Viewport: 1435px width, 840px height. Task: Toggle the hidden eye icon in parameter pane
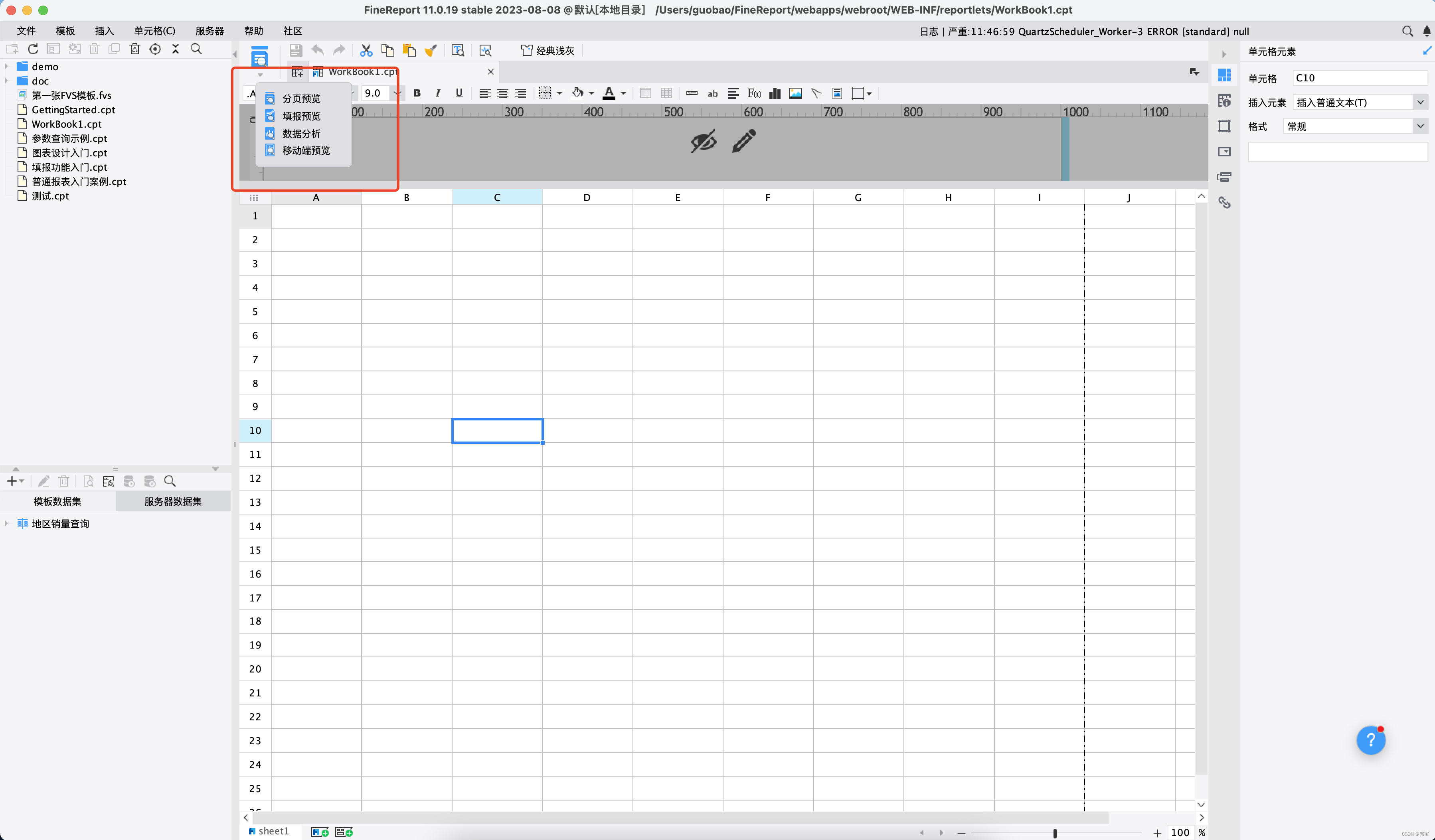pyautogui.click(x=703, y=142)
